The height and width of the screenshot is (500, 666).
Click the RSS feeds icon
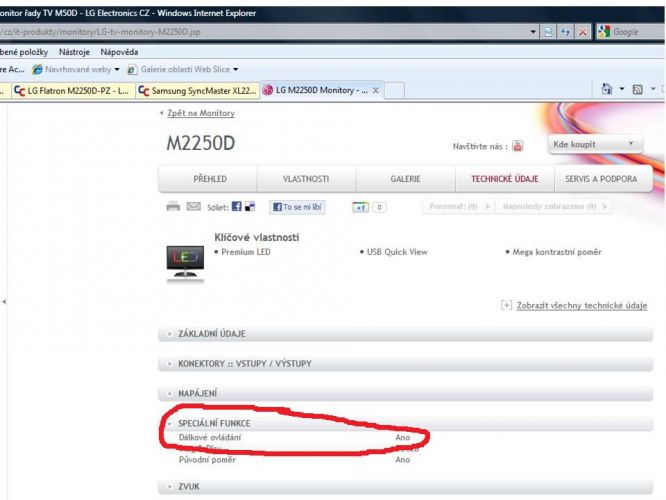click(638, 89)
